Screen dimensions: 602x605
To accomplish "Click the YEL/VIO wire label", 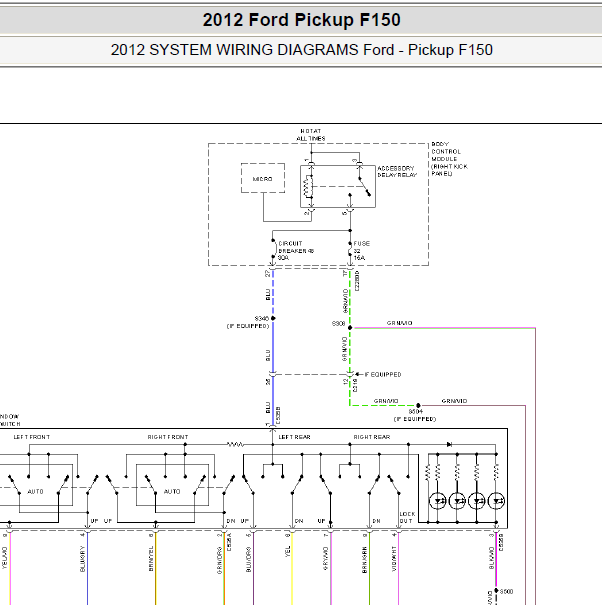I will click(x=5, y=558).
